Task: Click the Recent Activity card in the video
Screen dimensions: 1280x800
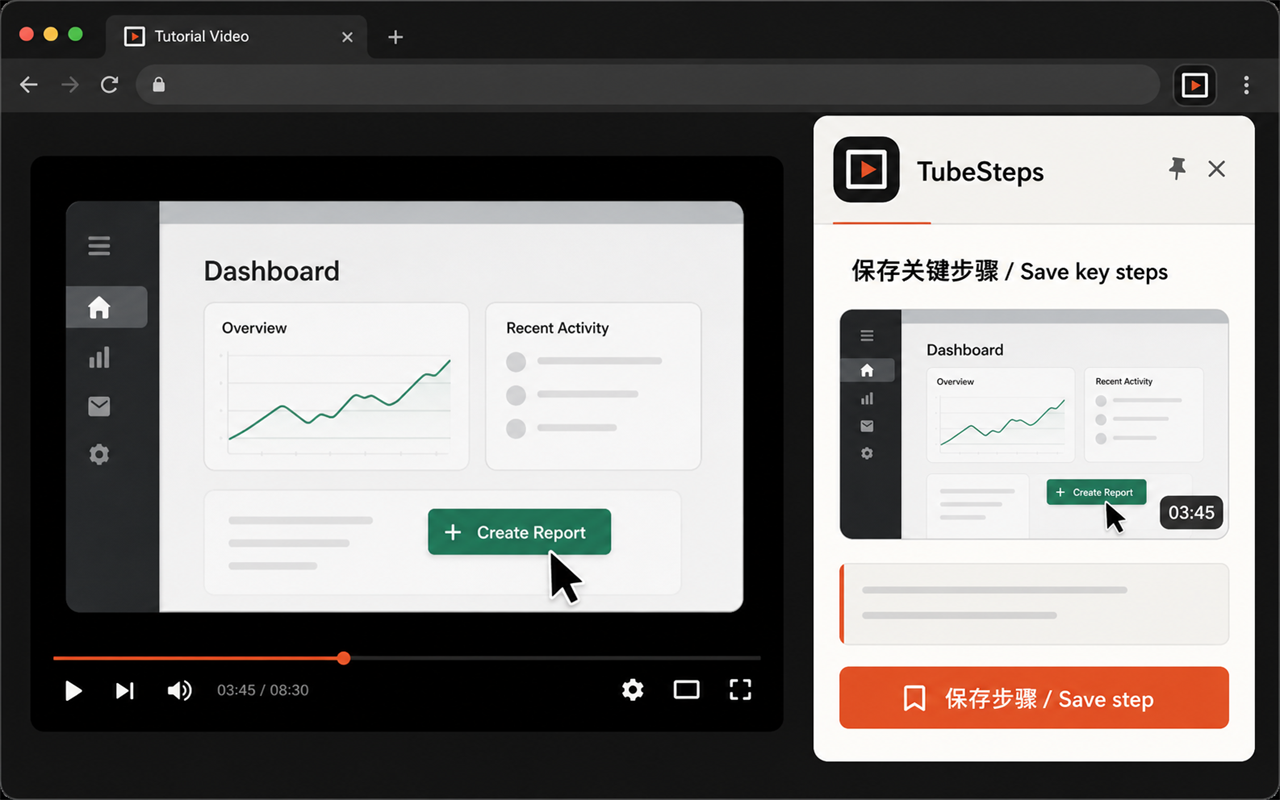Action: [x=593, y=386]
